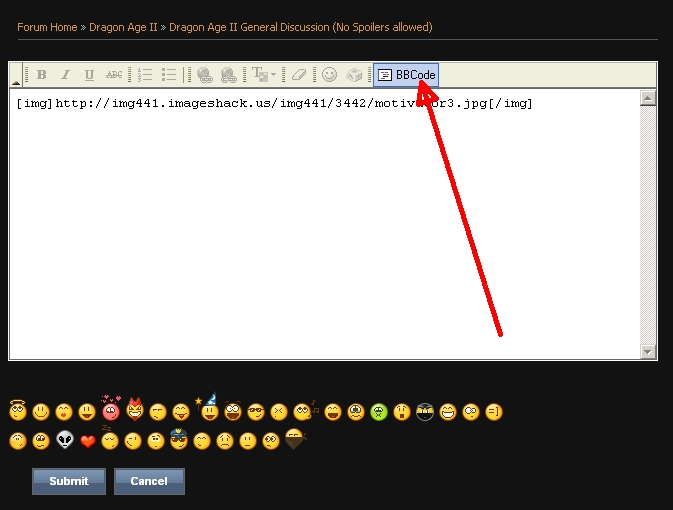This screenshot has height=510, width=673.
Task: Cancel the post
Action: 149,481
